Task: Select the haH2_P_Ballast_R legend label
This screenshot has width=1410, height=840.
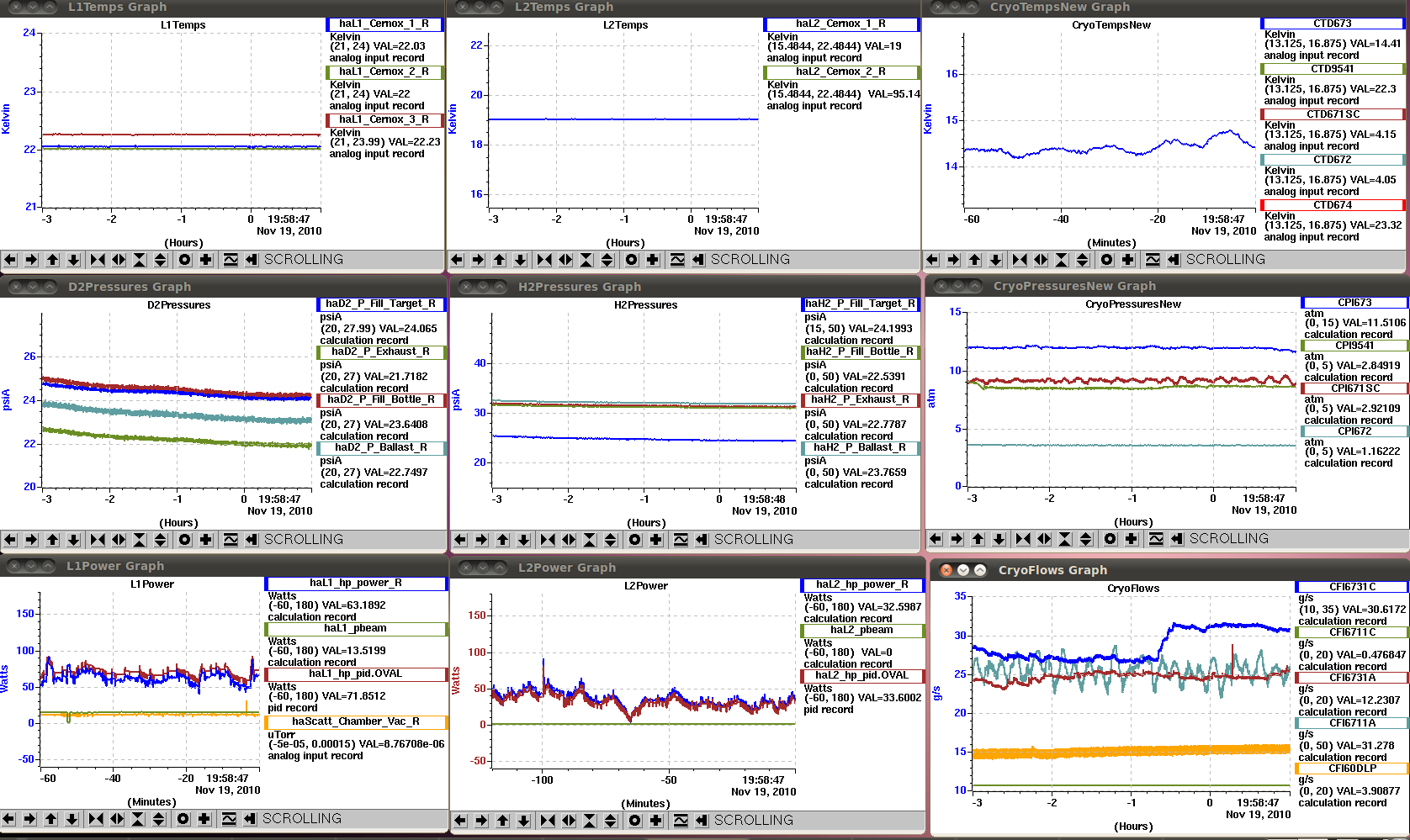Action: [x=860, y=448]
